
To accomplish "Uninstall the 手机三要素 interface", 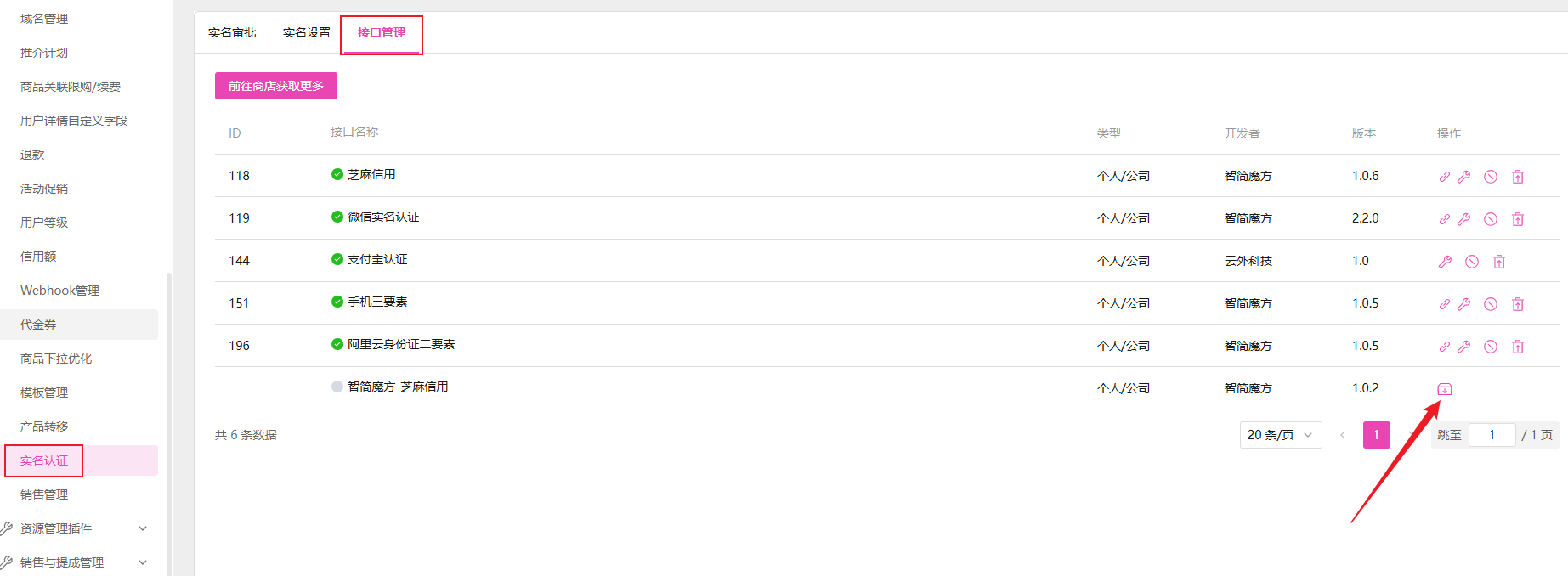I will (x=1518, y=304).
